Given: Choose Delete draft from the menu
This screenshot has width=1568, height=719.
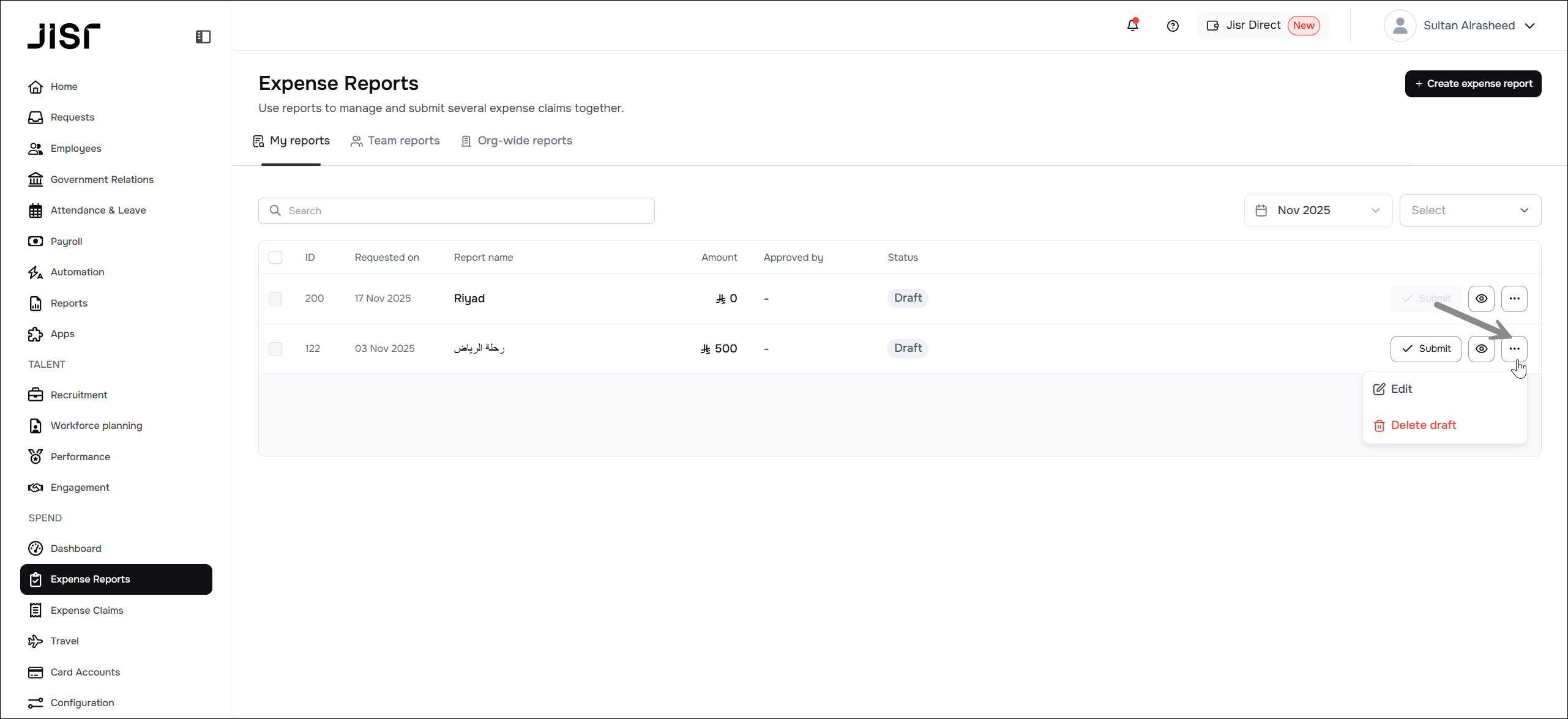Looking at the screenshot, I should pos(1422,425).
